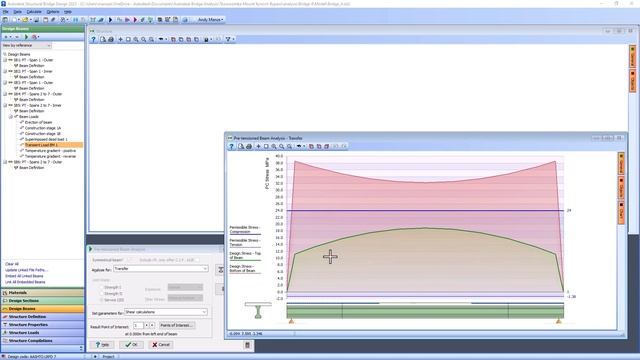
Task: Click the magenta run arrow in the main toolbar
Action: [135, 20]
